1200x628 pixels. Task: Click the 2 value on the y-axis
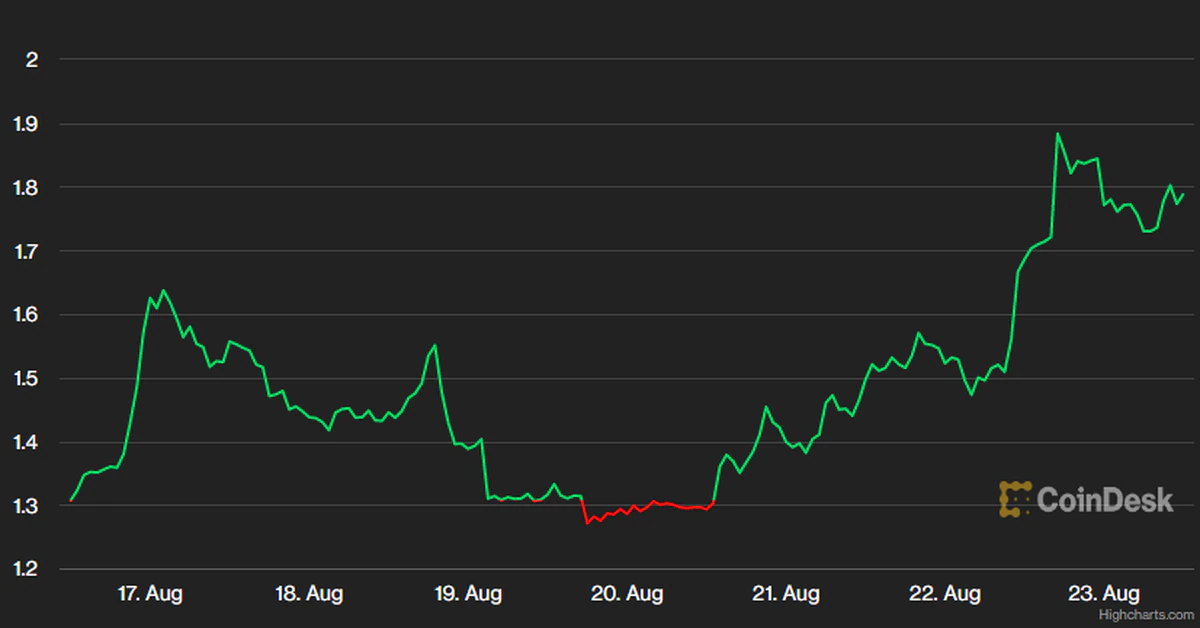(x=32, y=60)
